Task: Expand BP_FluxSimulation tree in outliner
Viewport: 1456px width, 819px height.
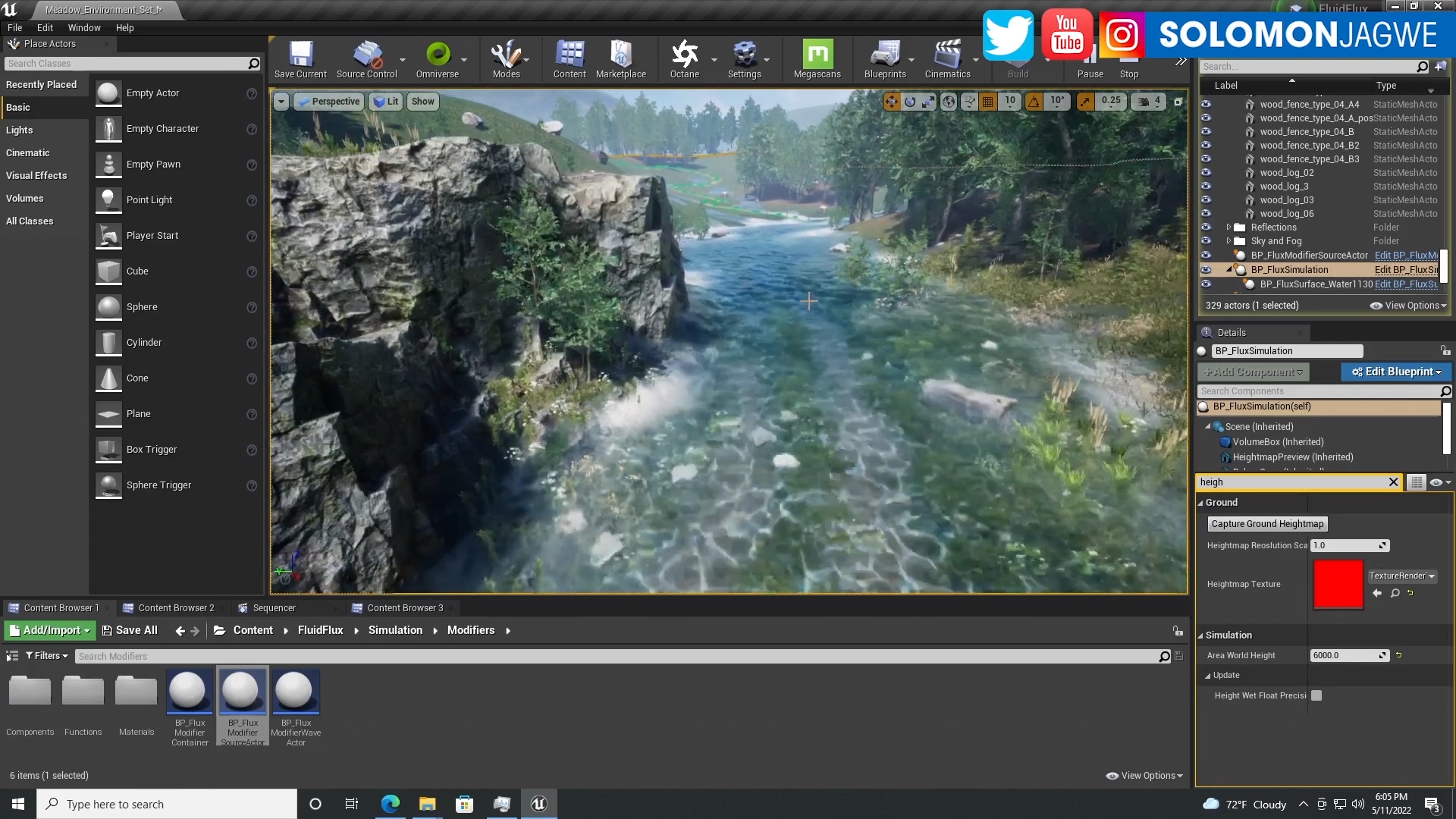Action: (1229, 269)
